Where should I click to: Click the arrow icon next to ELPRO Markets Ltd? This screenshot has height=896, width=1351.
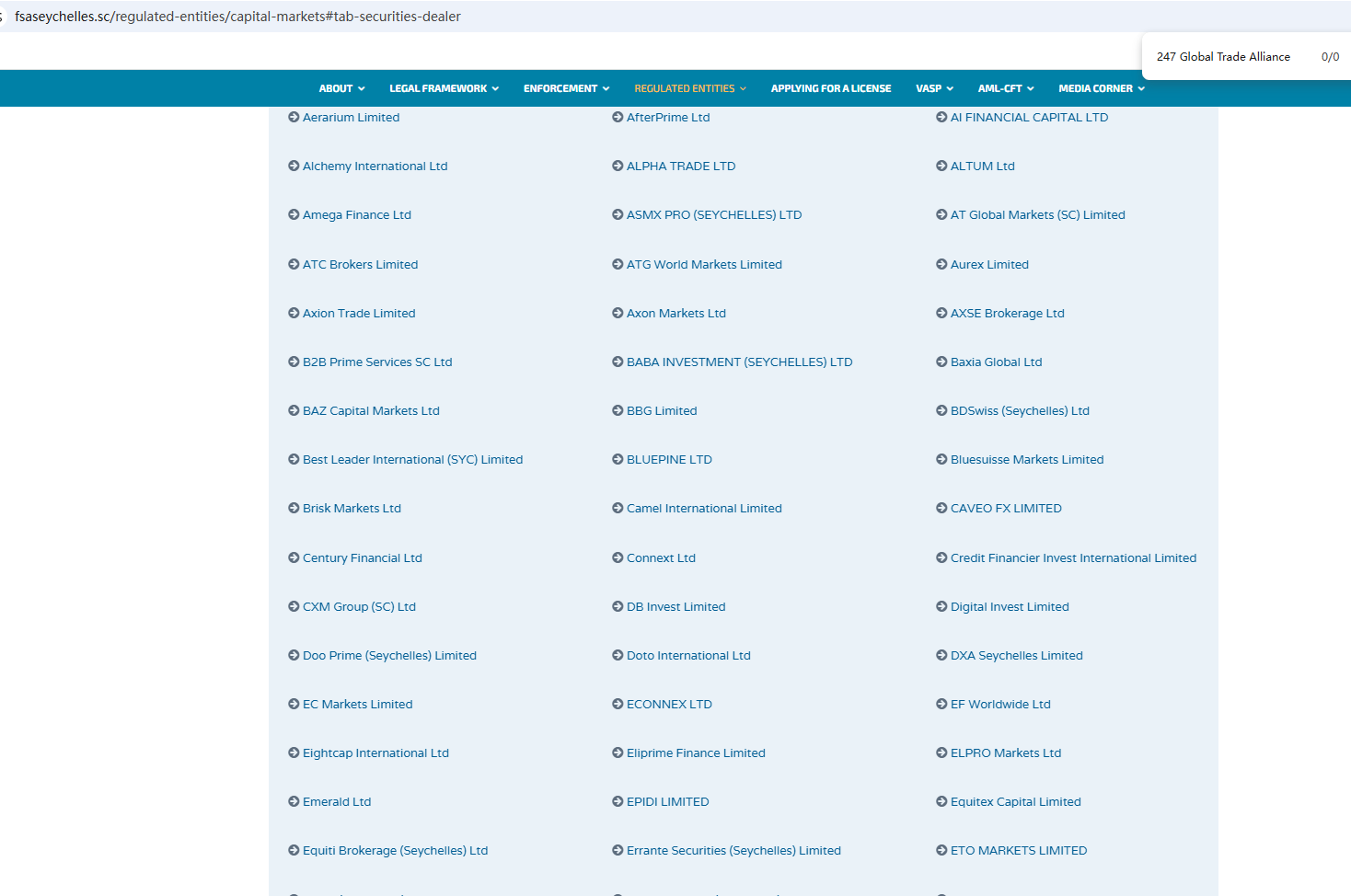[941, 752]
